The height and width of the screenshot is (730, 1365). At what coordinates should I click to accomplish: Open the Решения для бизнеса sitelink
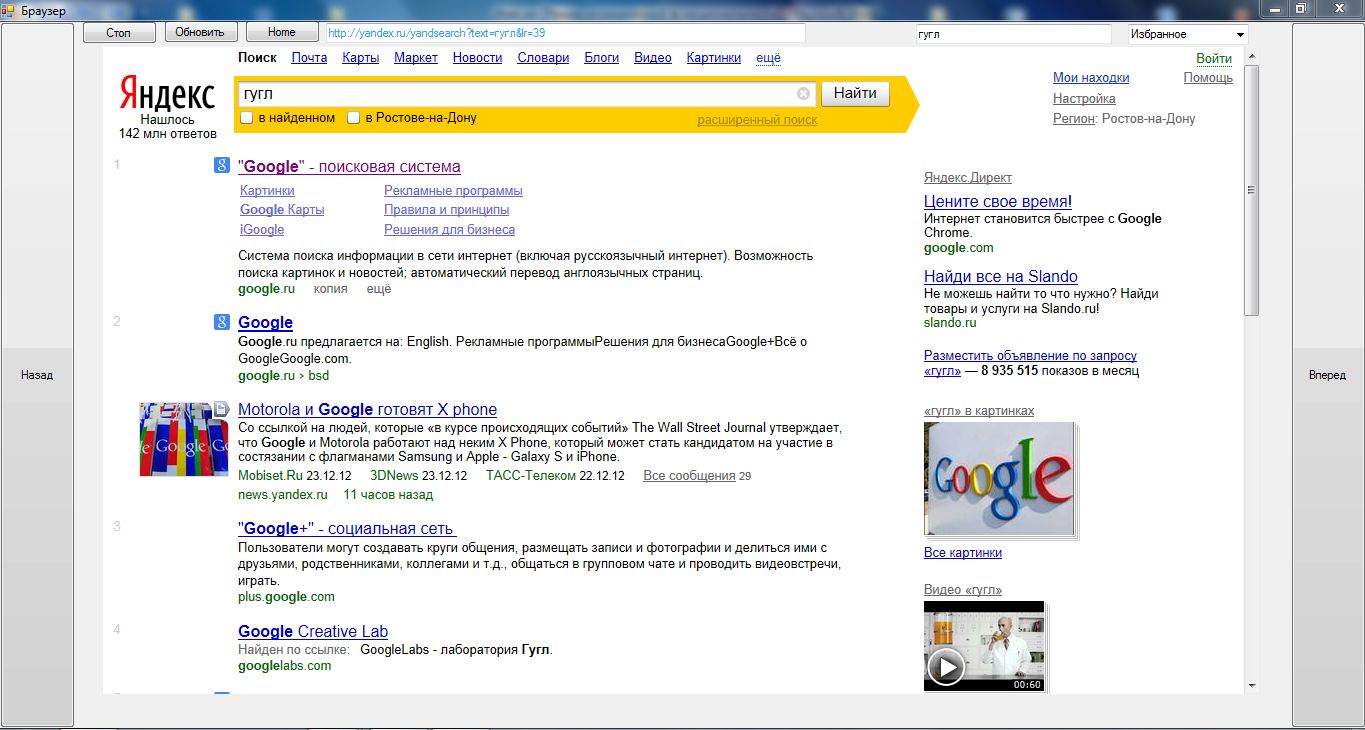[450, 230]
